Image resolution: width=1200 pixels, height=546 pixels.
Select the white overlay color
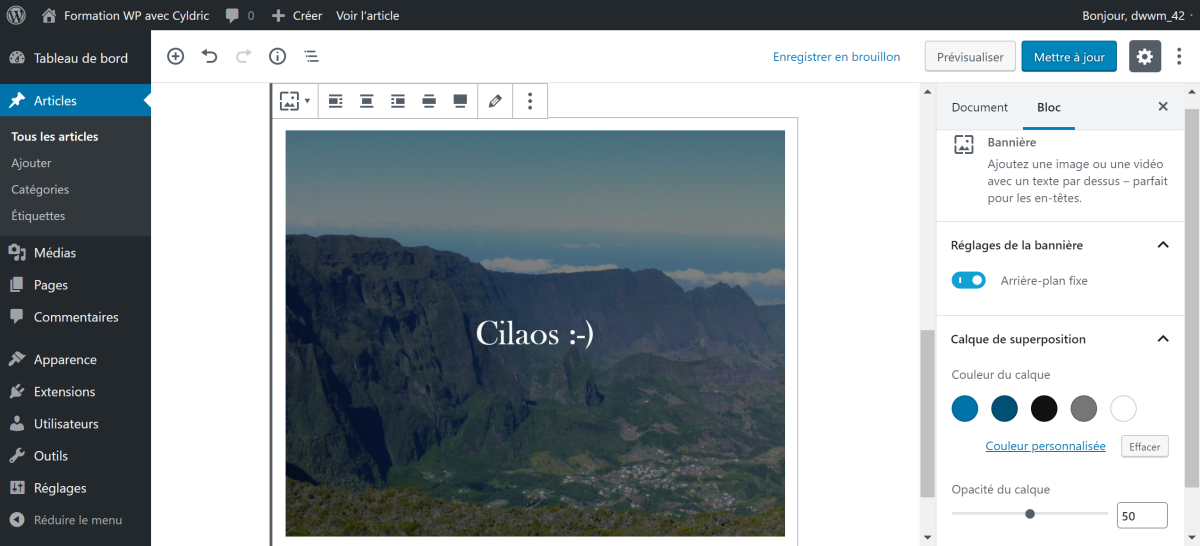point(1124,408)
